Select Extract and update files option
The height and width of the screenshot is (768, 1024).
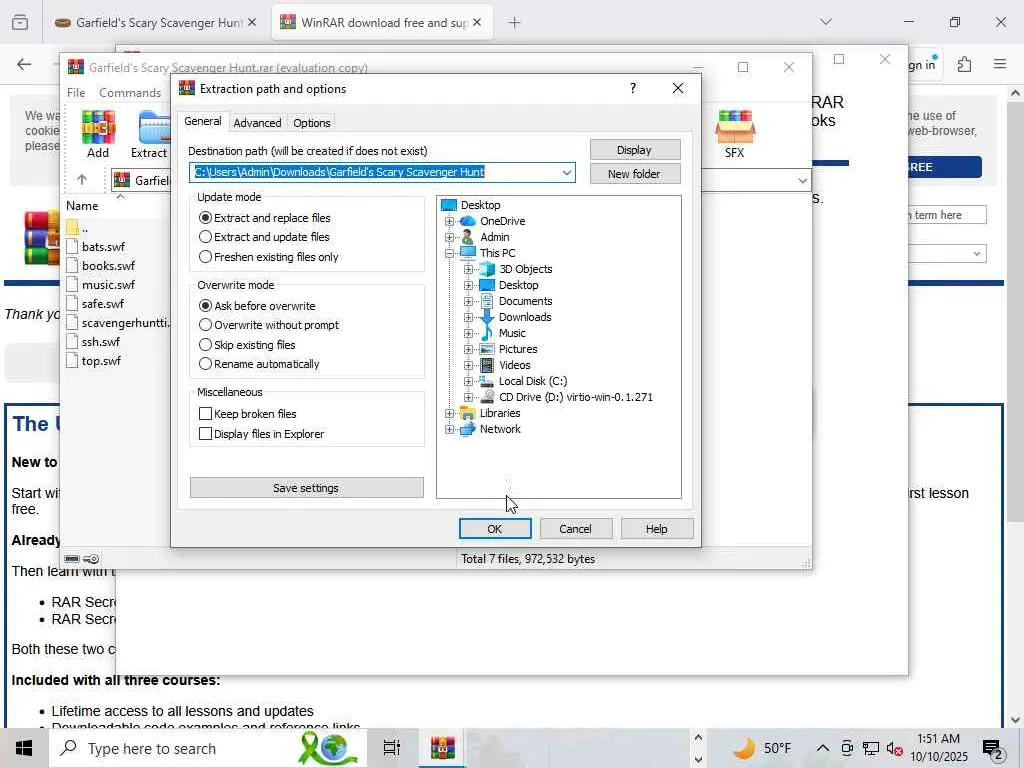(264, 237)
